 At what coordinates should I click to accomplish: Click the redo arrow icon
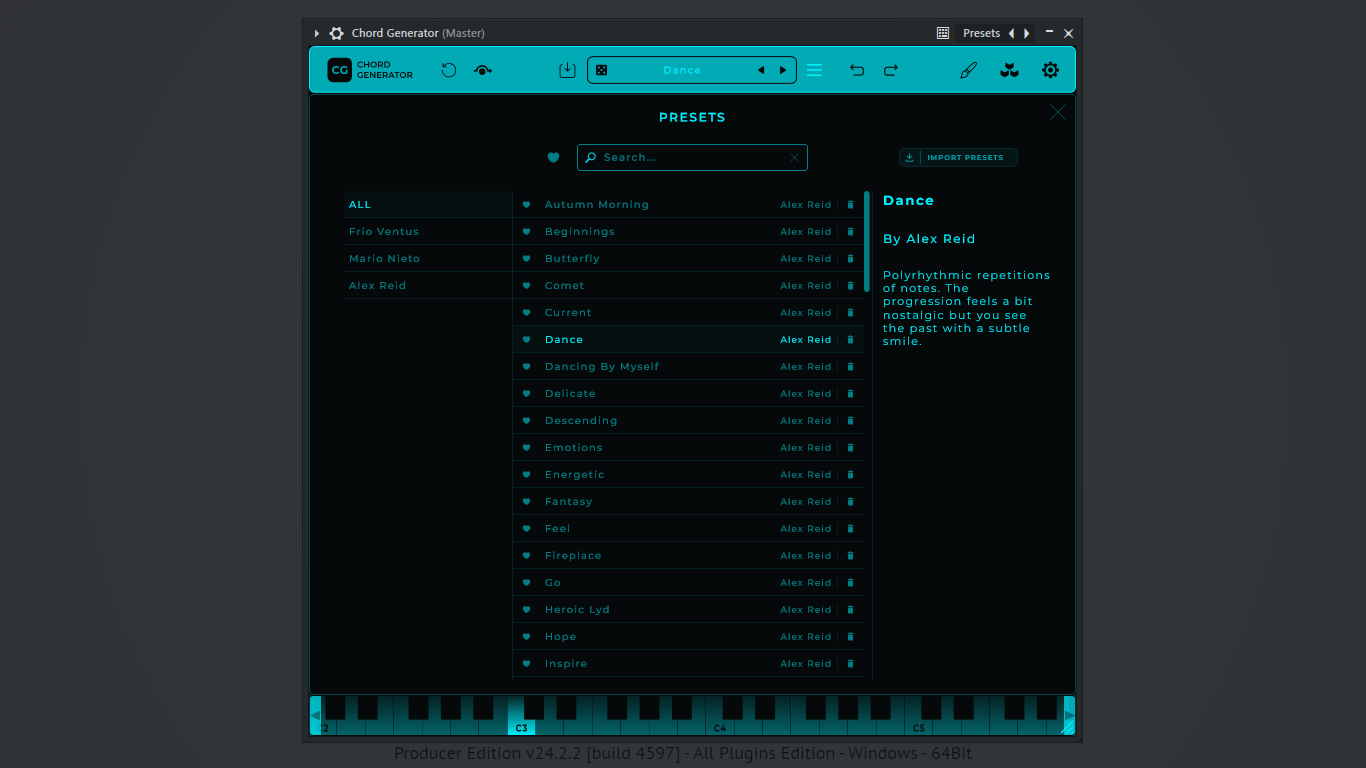tap(891, 70)
